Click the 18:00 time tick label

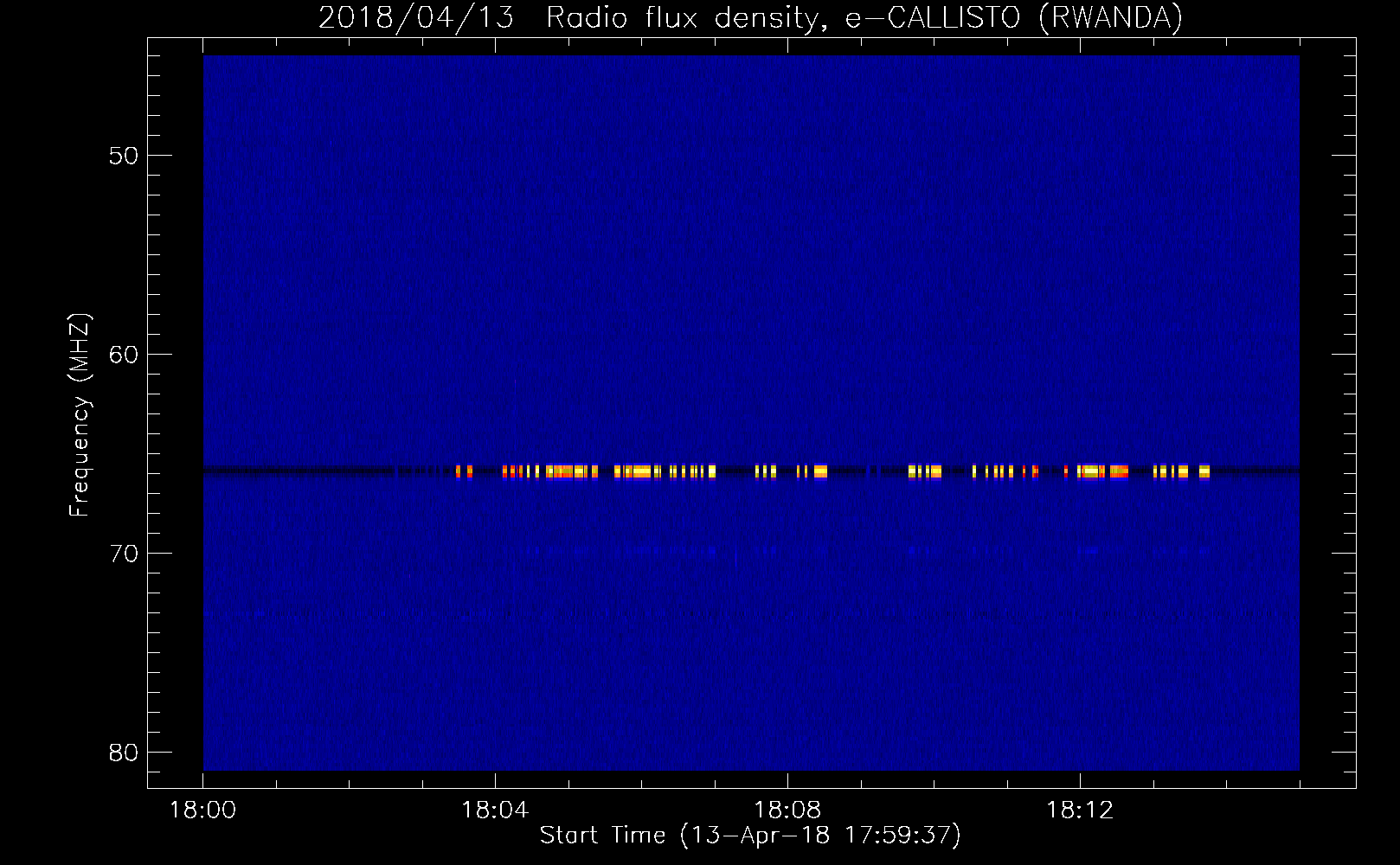(x=202, y=811)
